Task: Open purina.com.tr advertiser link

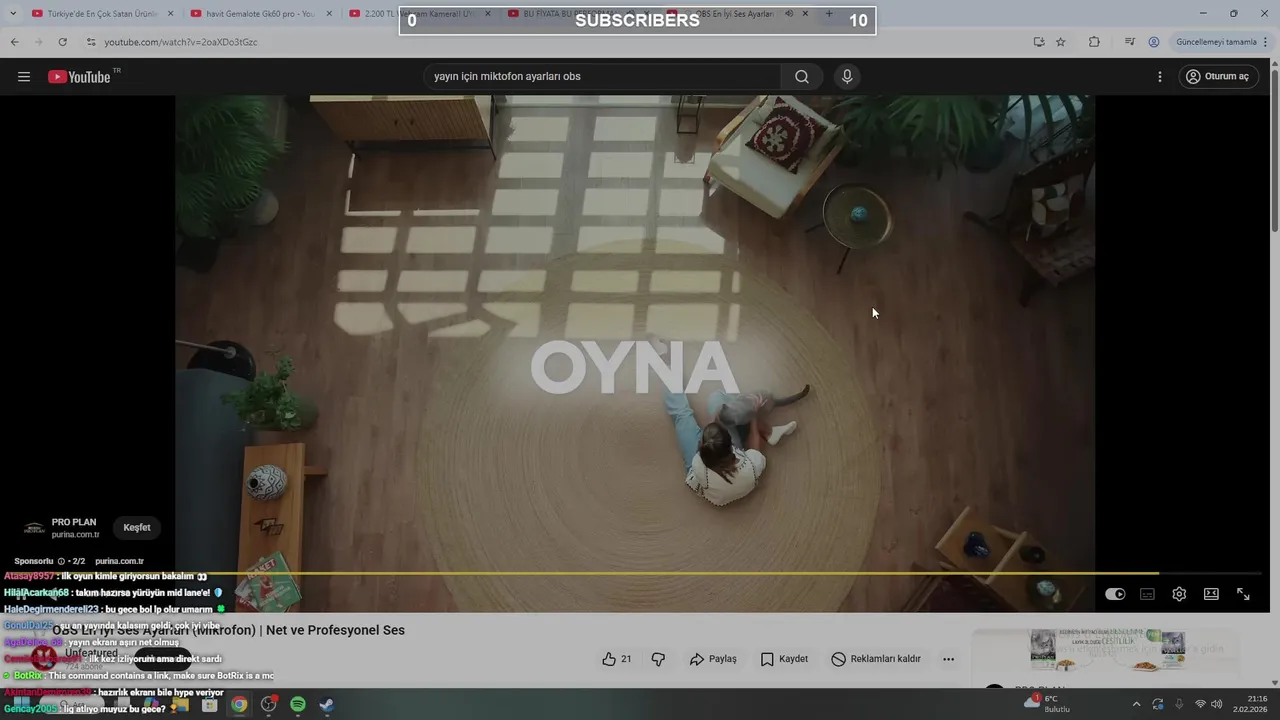Action: click(x=119, y=561)
